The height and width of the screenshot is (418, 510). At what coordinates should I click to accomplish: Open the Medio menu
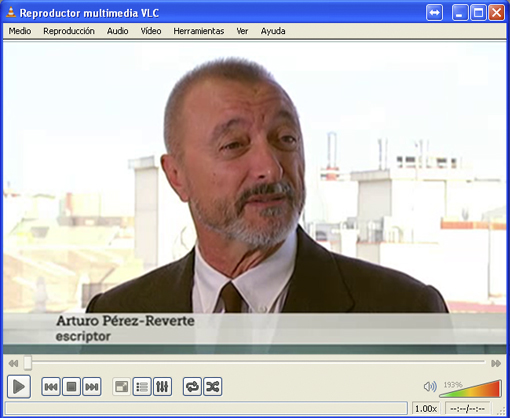coord(20,31)
